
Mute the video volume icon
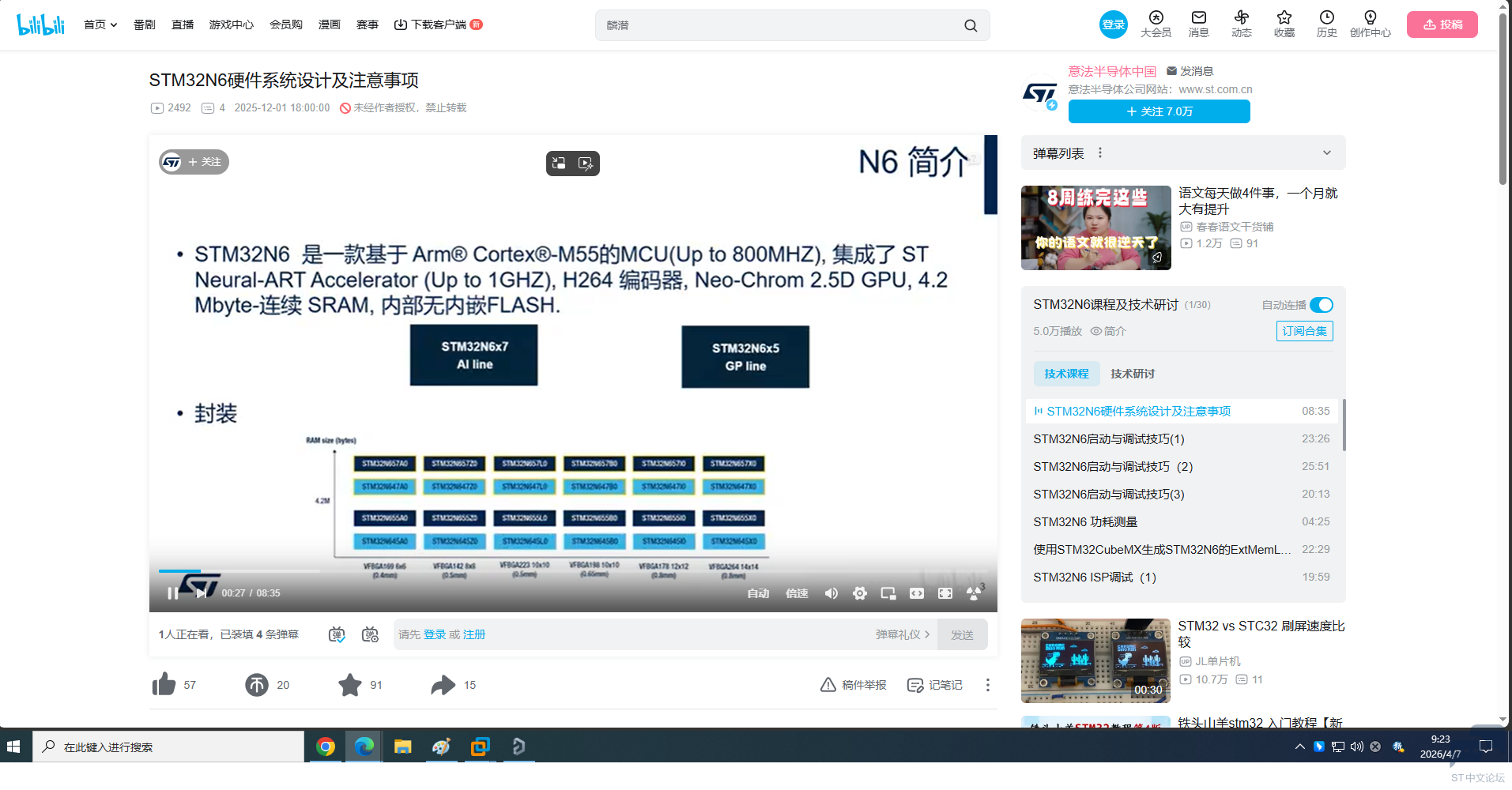[831, 593]
